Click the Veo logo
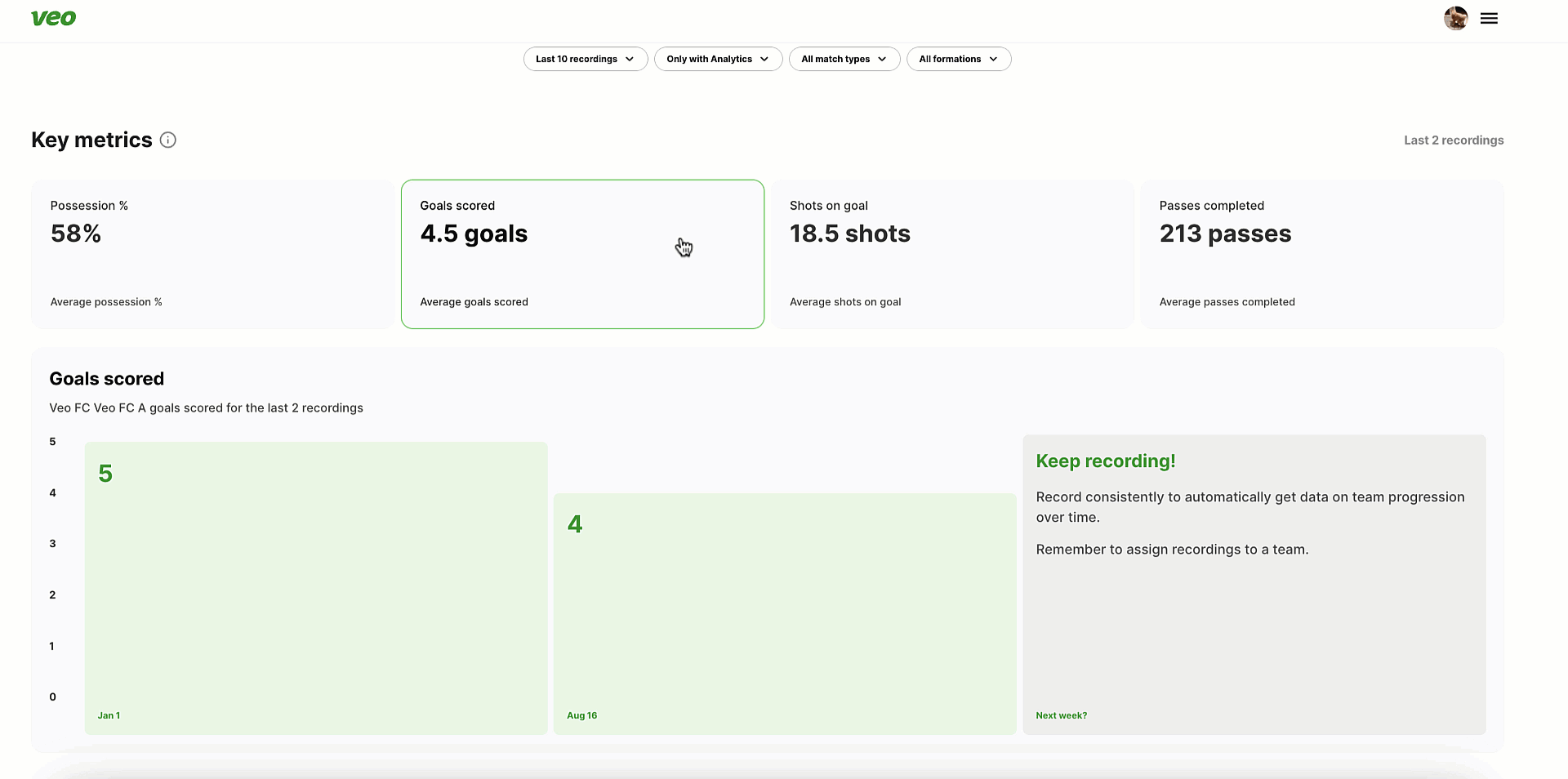This screenshot has height=779, width=1568. coord(53,18)
